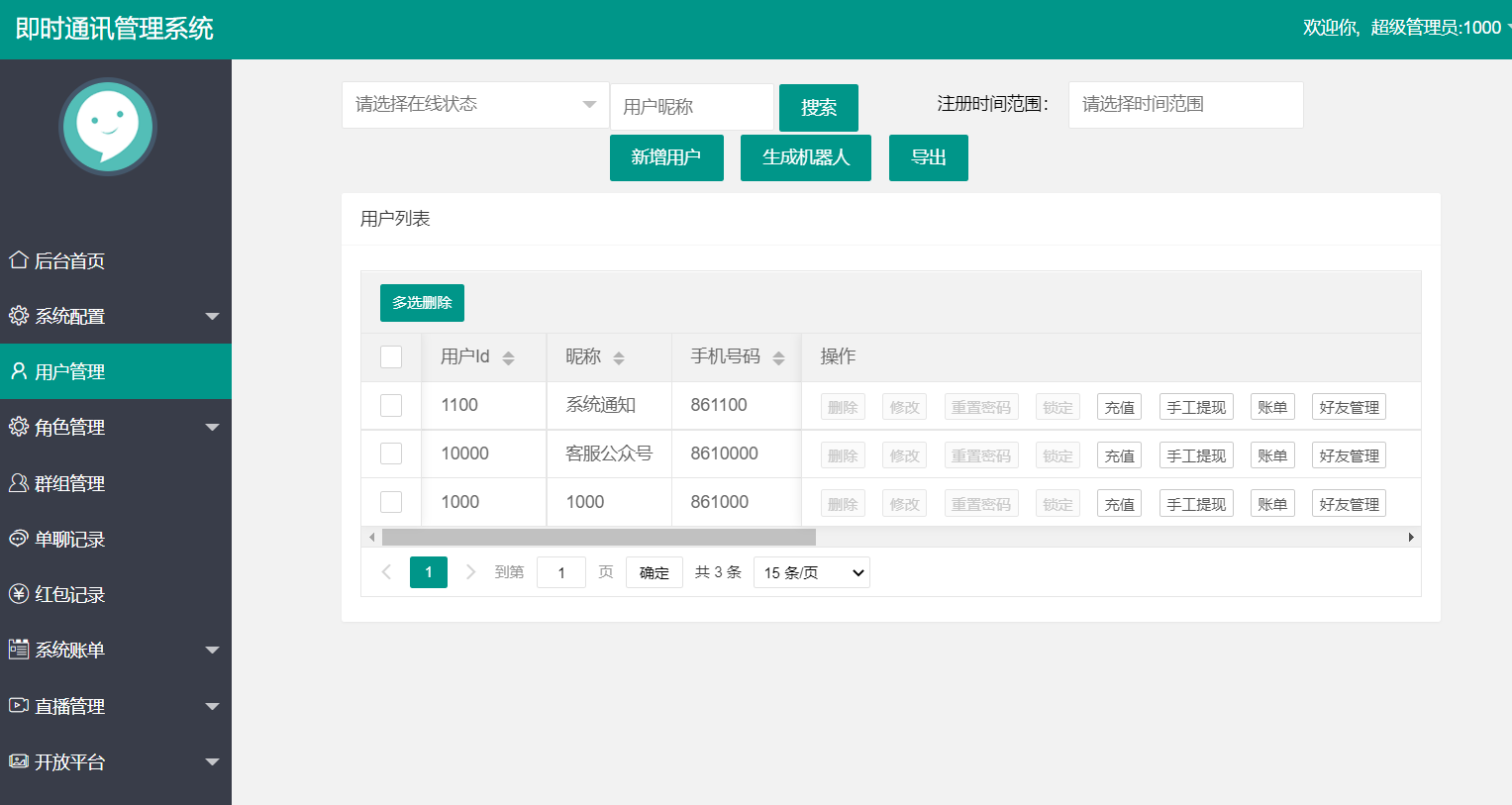This screenshot has width=1512, height=805.
Task: Expand the 直播管理 submenu arrow
Action: coord(212,707)
